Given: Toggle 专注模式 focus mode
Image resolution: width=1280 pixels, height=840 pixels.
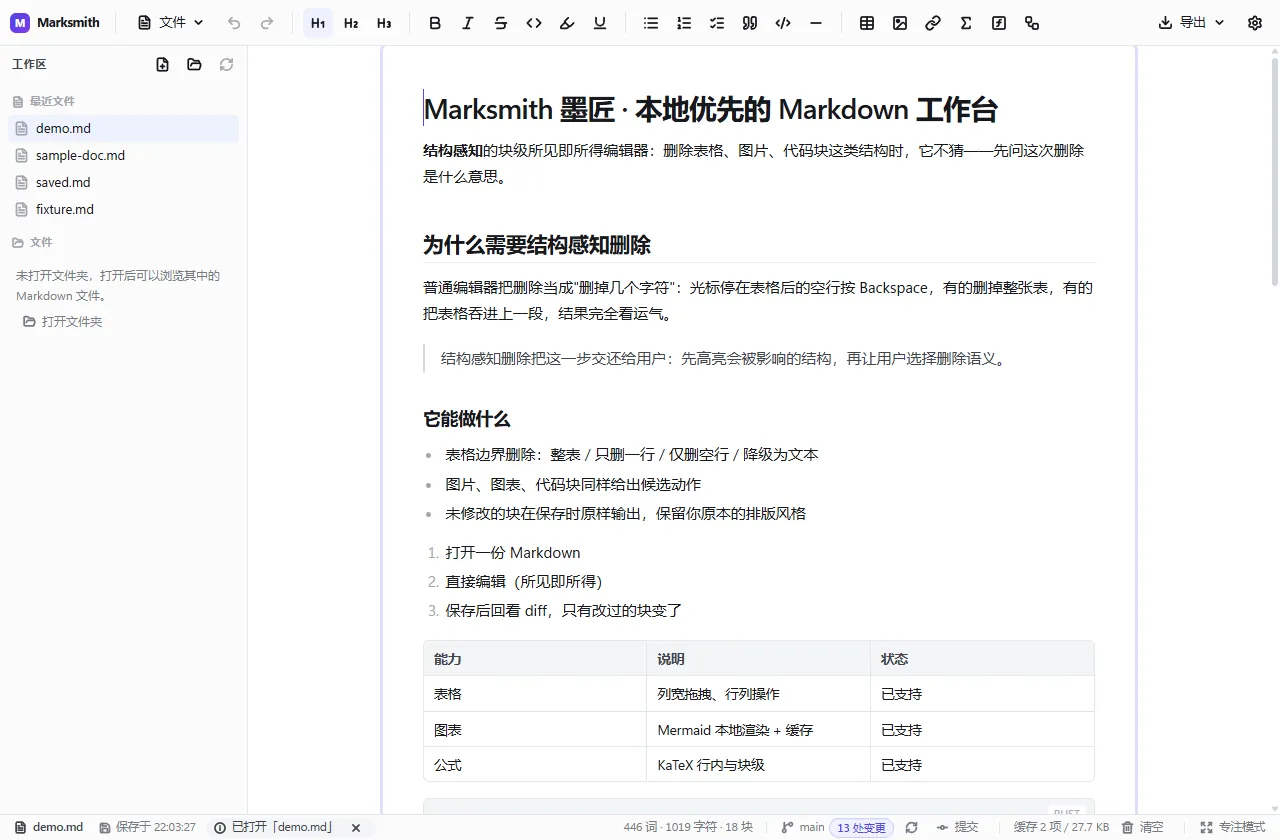Looking at the screenshot, I should click(x=1233, y=828).
